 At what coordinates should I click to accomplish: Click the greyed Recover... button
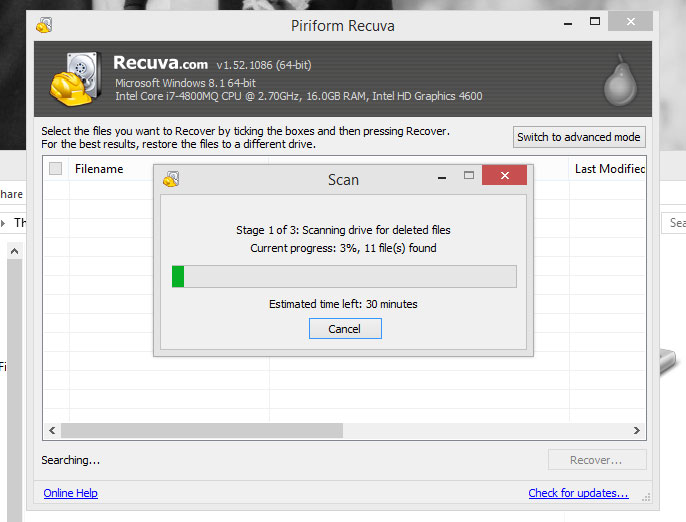click(597, 460)
